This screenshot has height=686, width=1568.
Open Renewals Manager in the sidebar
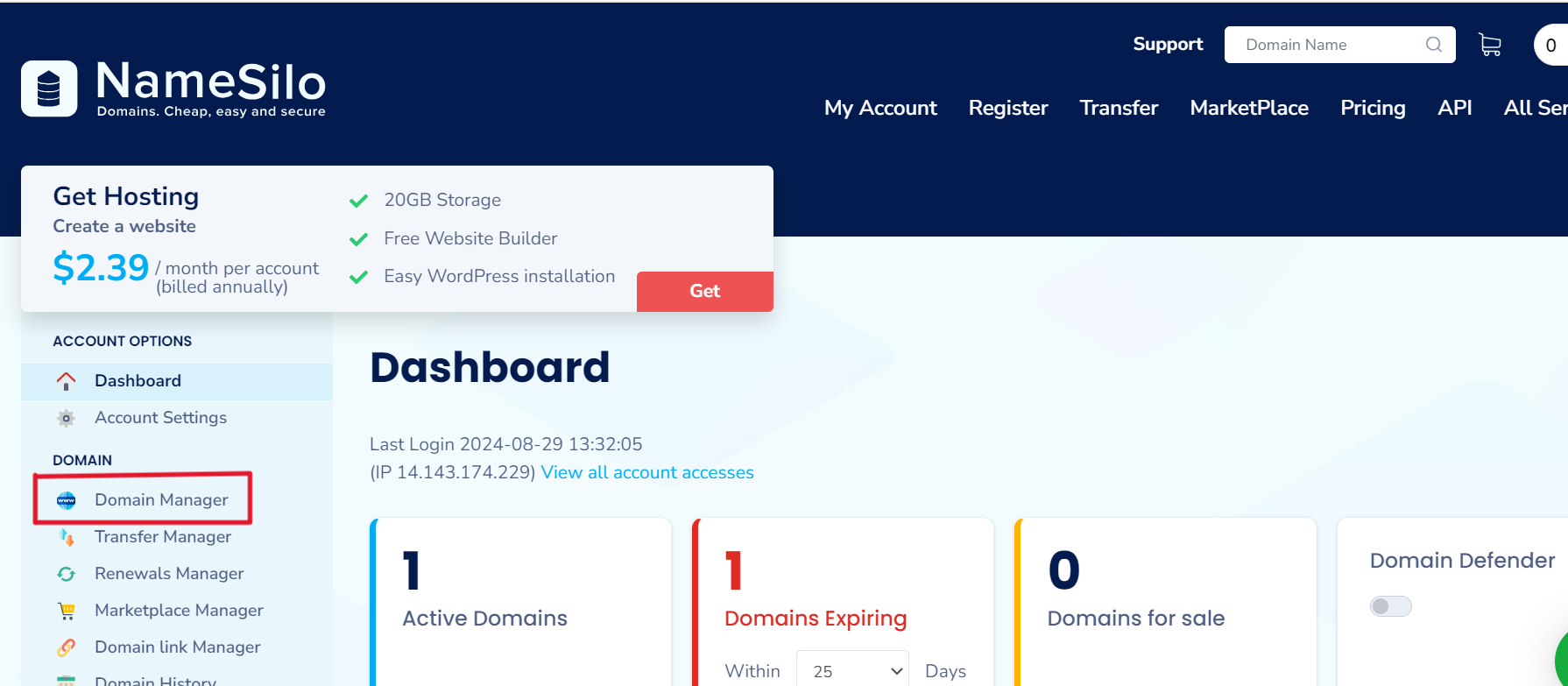pos(169,574)
